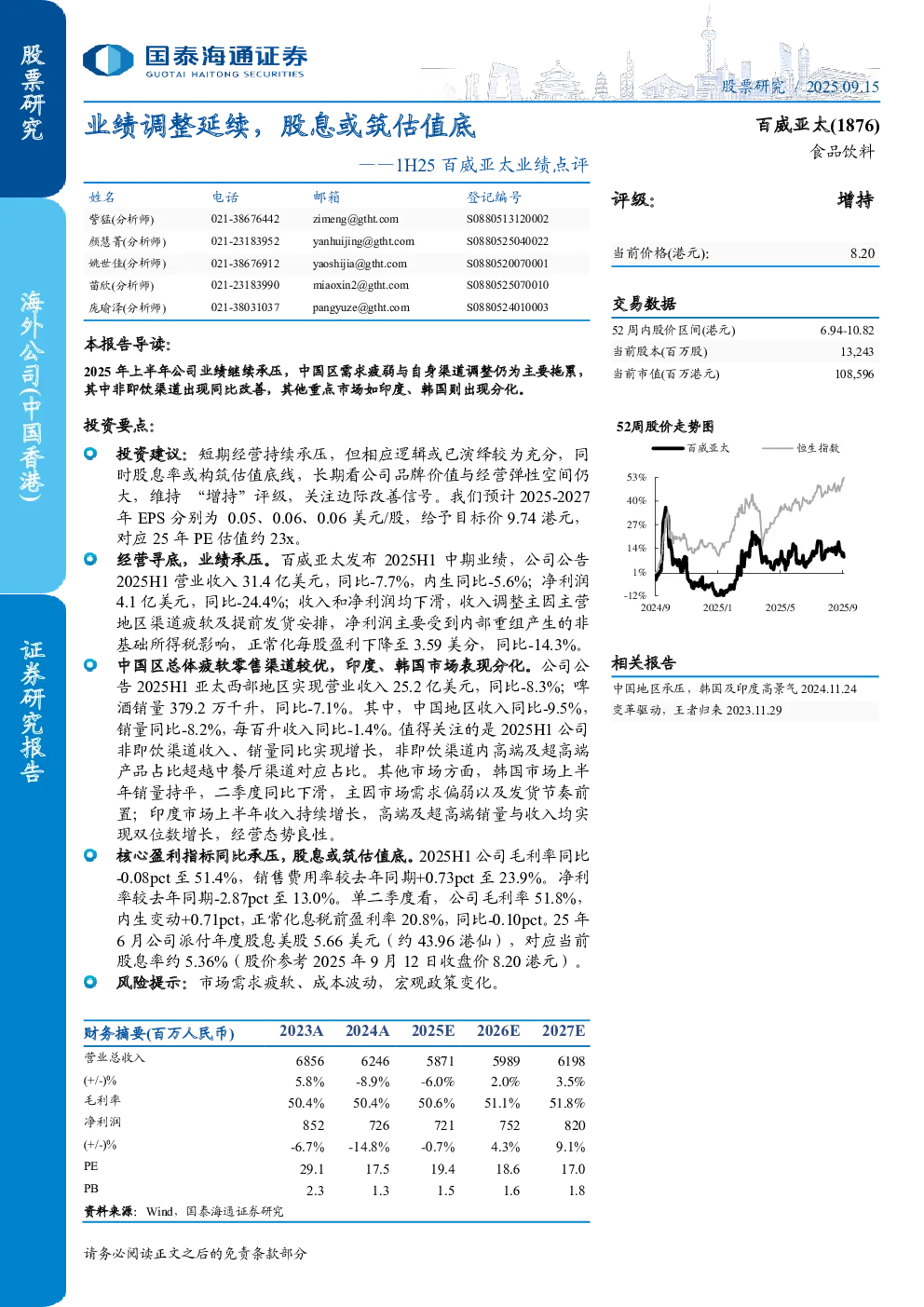Click the first bullet icon before 投资建议

[x=90, y=454]
